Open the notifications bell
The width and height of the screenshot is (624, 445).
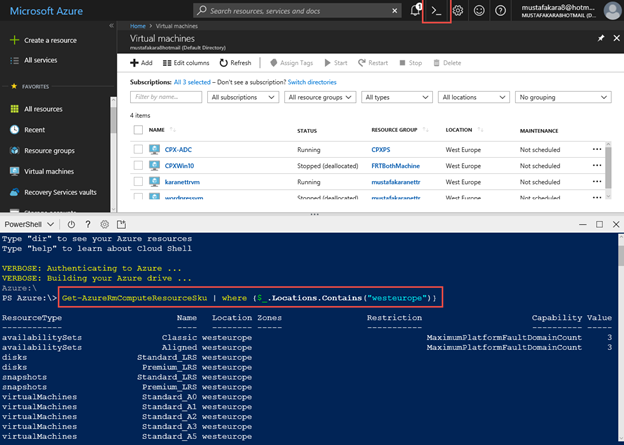[x=415, y=10]
